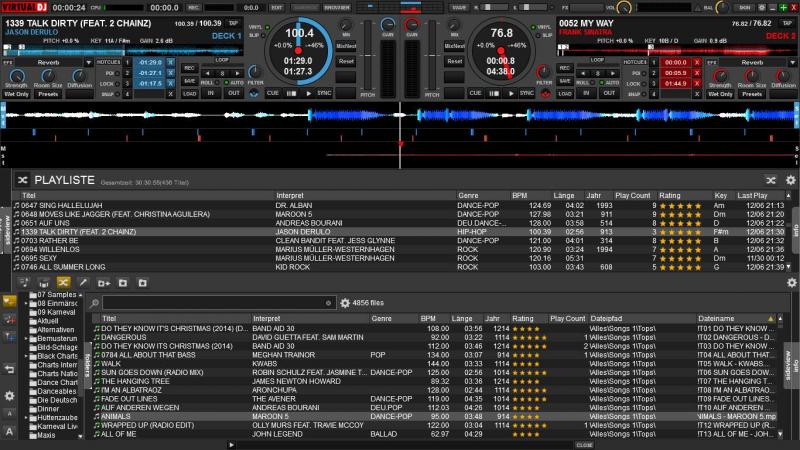
Task: Delete deck 2 hotcue 3 at 01:44.9
Action: click(697, 83)
